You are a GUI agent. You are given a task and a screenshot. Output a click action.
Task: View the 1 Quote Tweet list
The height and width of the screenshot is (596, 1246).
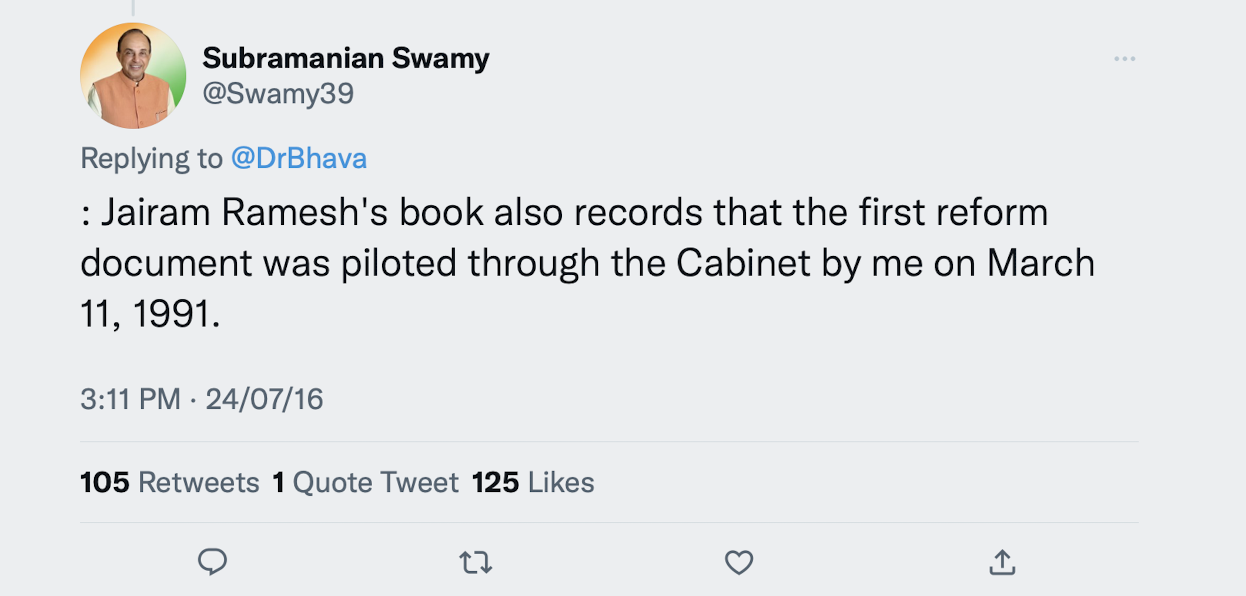coord(365,483)
